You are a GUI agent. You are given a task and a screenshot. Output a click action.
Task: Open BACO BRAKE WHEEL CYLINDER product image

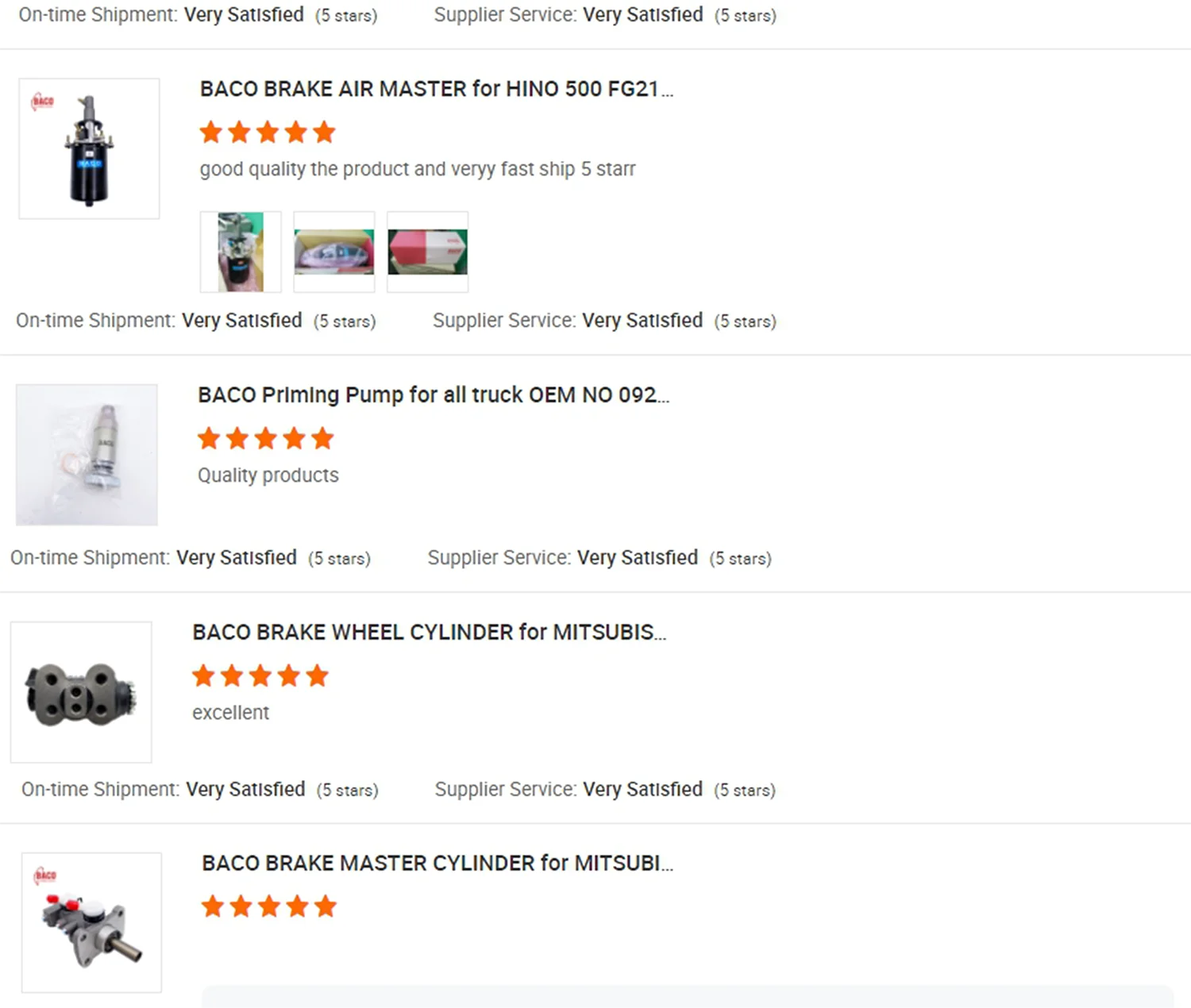pos(81,692)
